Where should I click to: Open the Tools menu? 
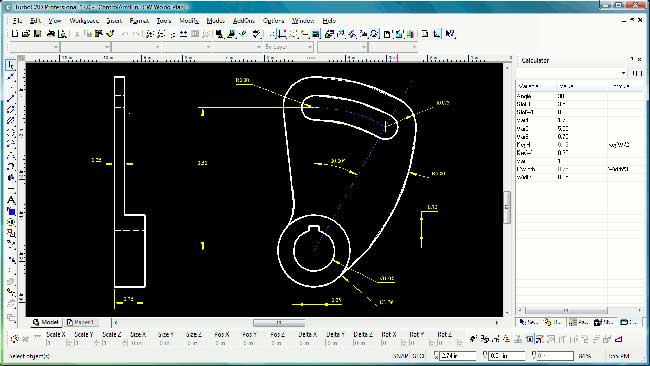click(164, 20)
